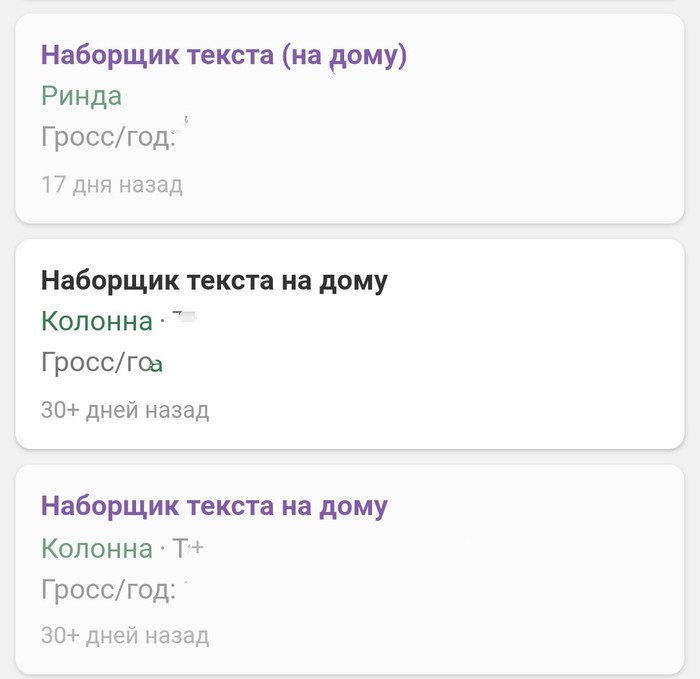Screen dimensions: 700x679
Task: Click "30+ дней назад" in white card
Action: point(125,410)
